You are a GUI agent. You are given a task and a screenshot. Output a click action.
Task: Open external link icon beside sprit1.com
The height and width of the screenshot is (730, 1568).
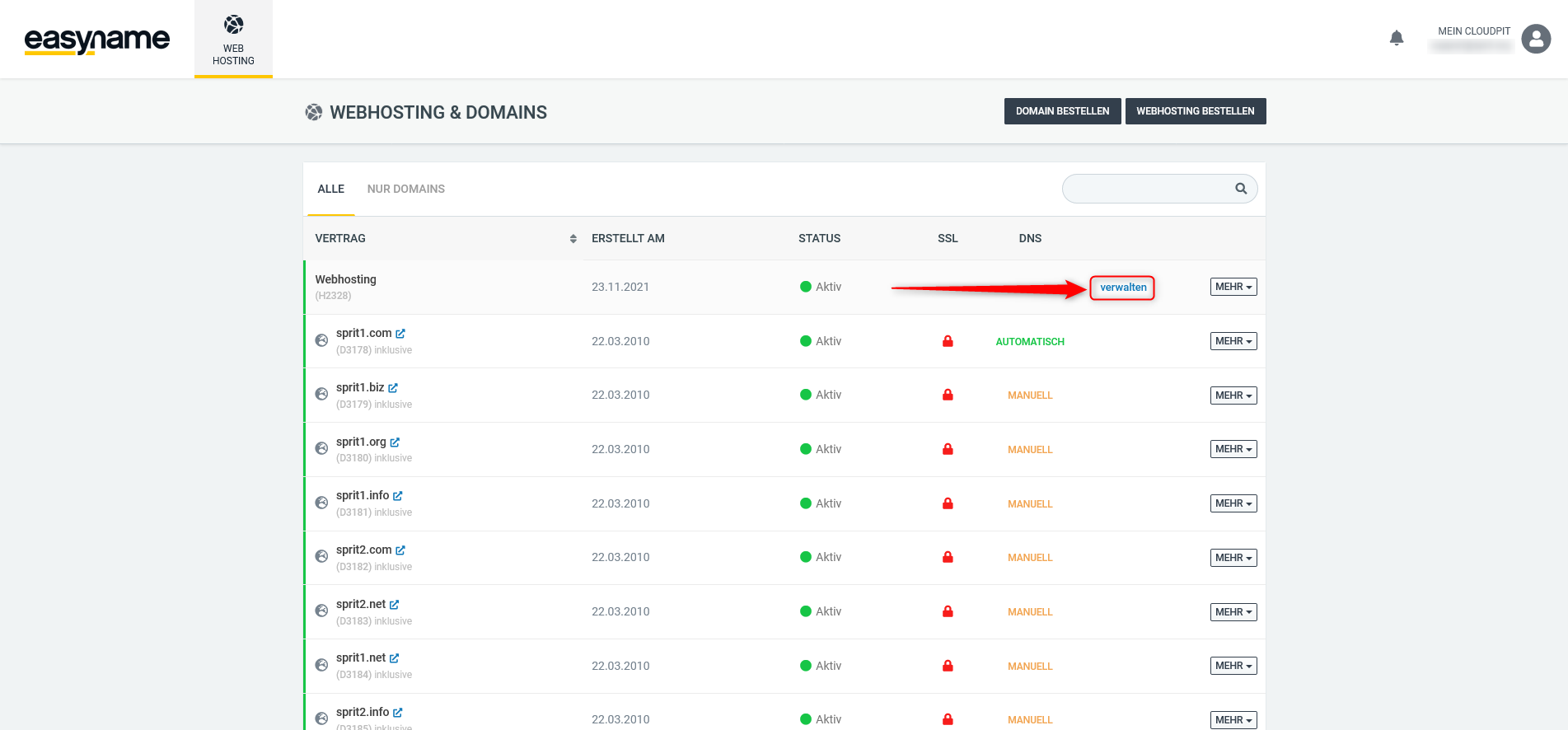[400, 334]
